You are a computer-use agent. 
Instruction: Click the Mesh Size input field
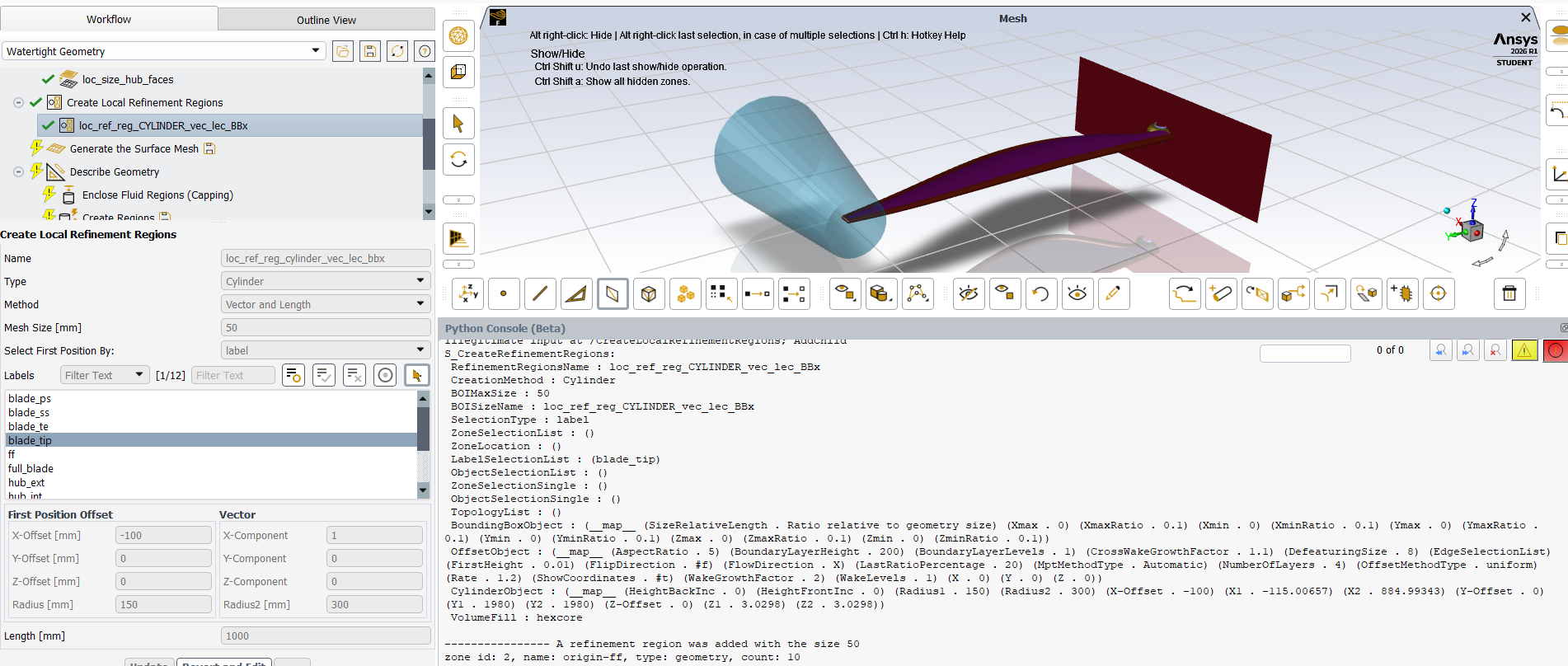pyautogui.click(x=326, y=327)
